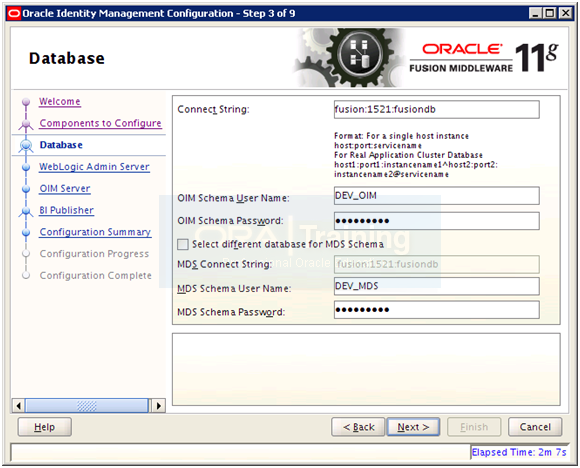Click sidebar scrollbar right arrow
The width and height of the screenshot is (580, 468).
(159, 405)
